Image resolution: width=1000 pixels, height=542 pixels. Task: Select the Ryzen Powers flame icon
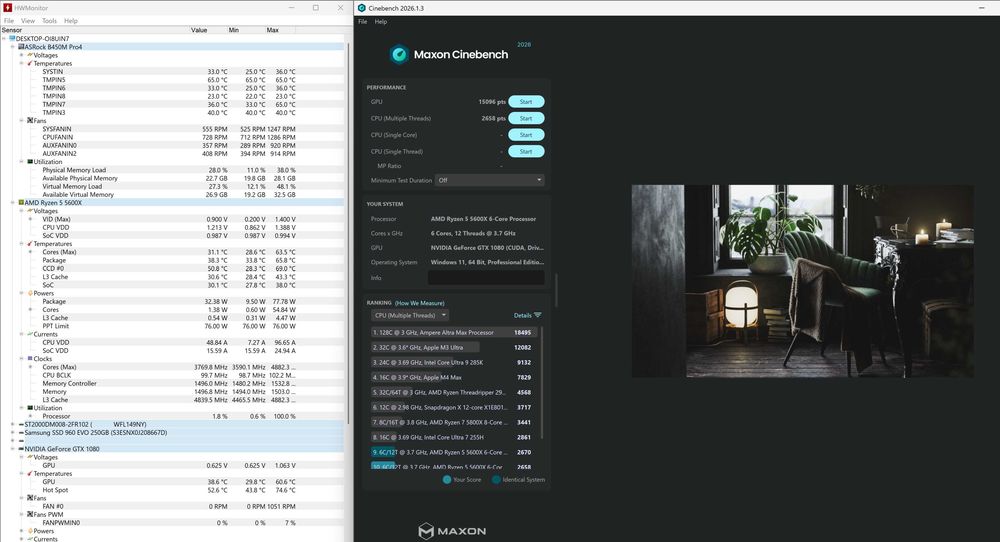point(30,293)
